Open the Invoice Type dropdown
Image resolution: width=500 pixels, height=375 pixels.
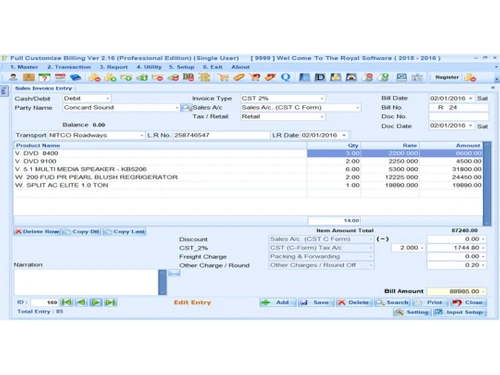[x=322, y=99]
